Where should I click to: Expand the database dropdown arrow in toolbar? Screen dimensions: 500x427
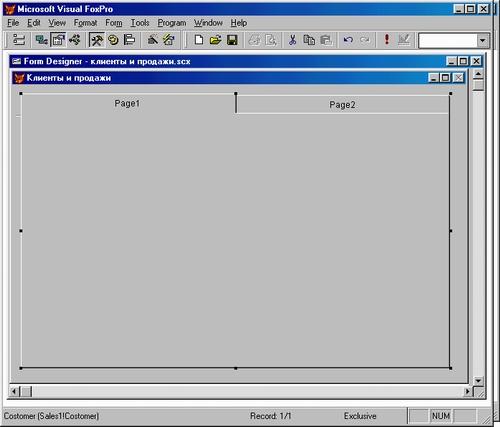coord(482,41)
